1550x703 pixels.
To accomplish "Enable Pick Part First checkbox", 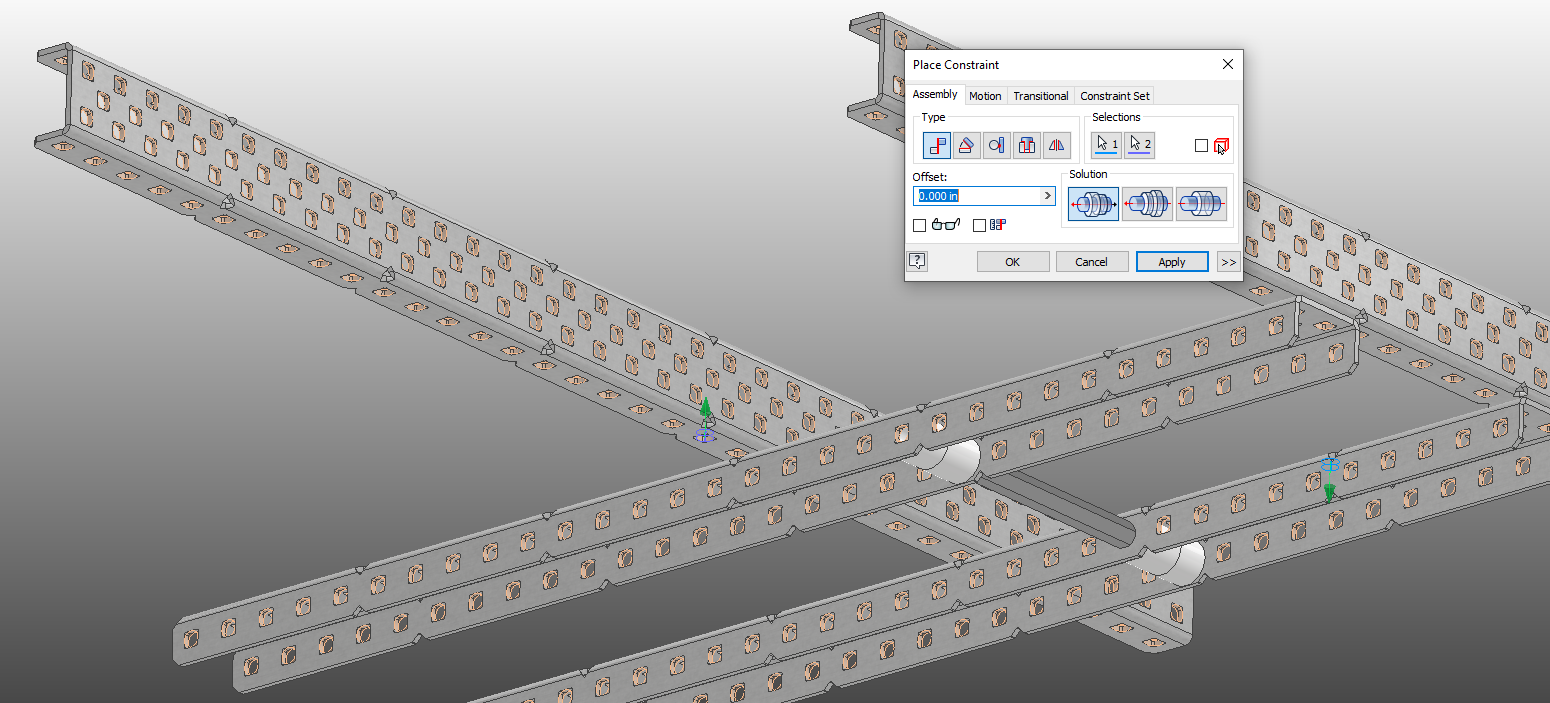I will 1201,146.
